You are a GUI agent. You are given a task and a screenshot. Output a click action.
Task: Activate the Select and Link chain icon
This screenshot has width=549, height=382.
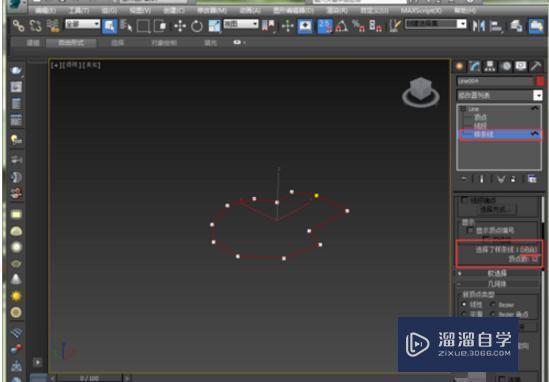coord(18,26)
